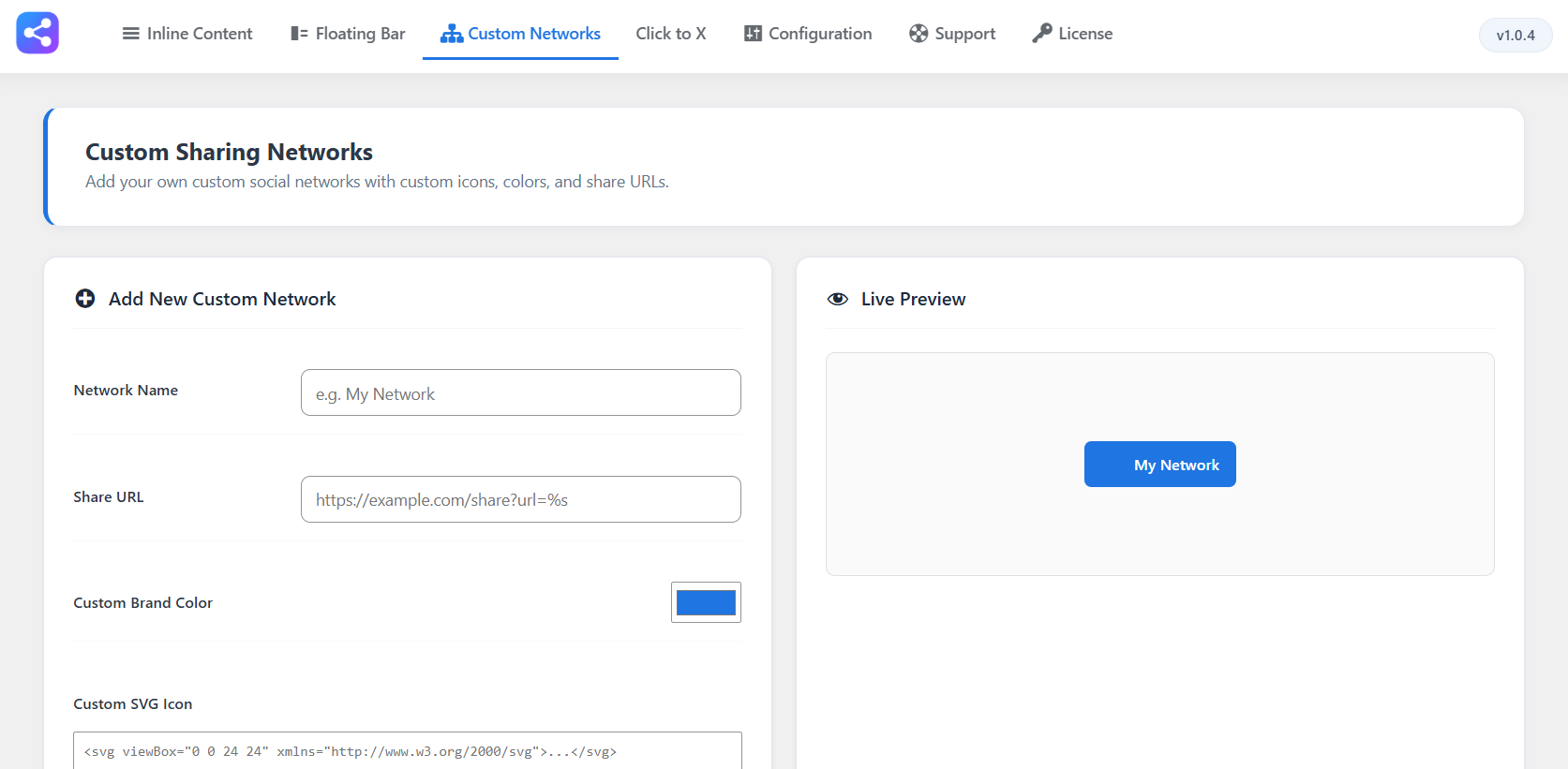The width and height of the screenshot is (1568, 769).
Task: Click the plus icon beside Add New Custom Network
Action: click(x=85, y=299)
